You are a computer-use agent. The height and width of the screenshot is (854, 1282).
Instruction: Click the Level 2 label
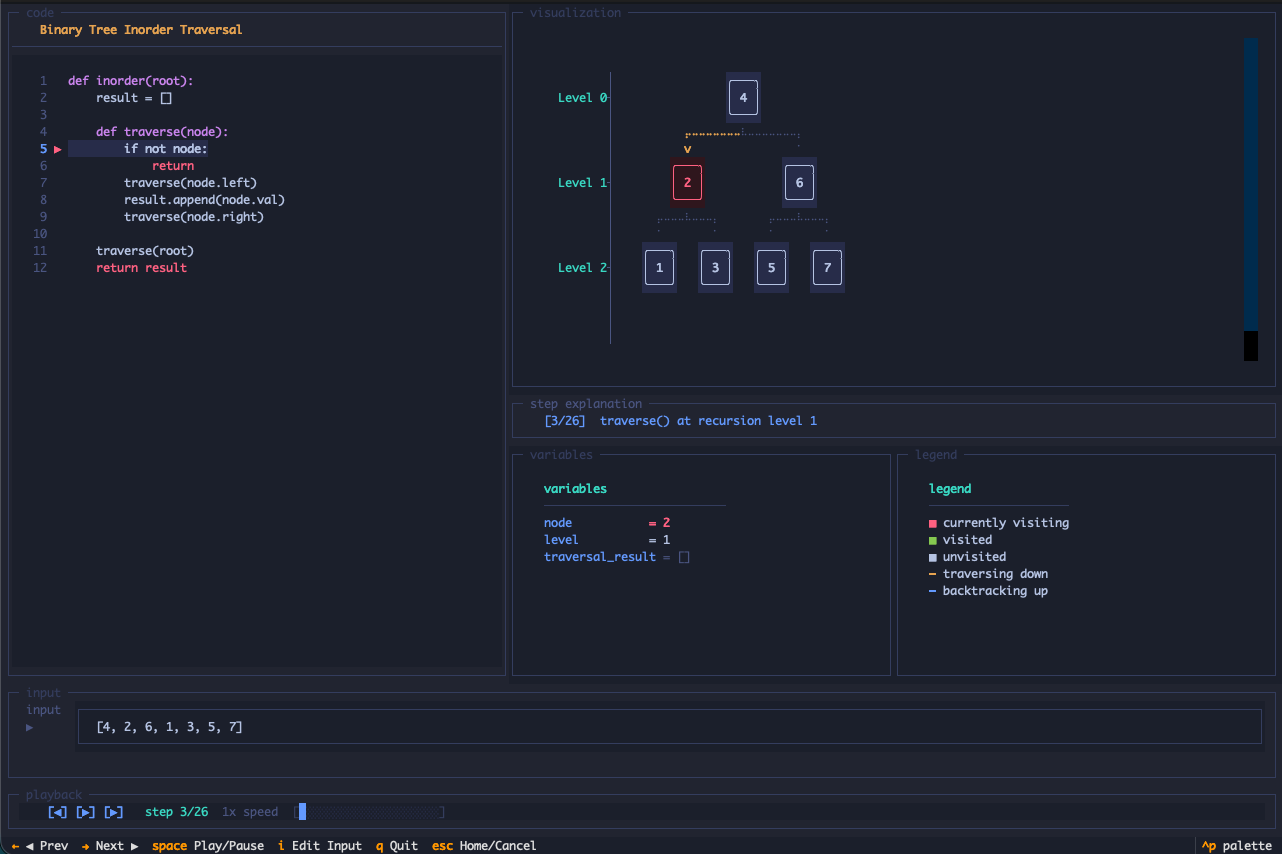(582, 268)
